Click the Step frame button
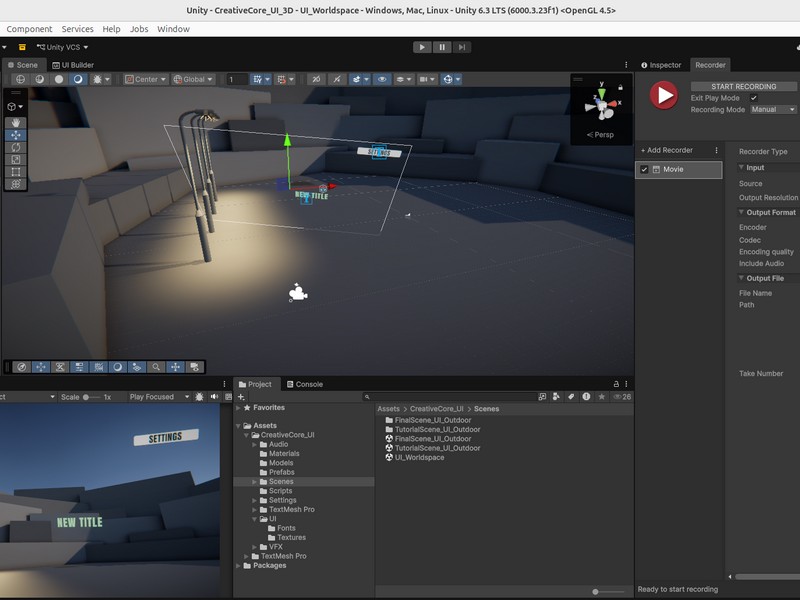Screen dimensions: 800x600 (x=461, y=47)
